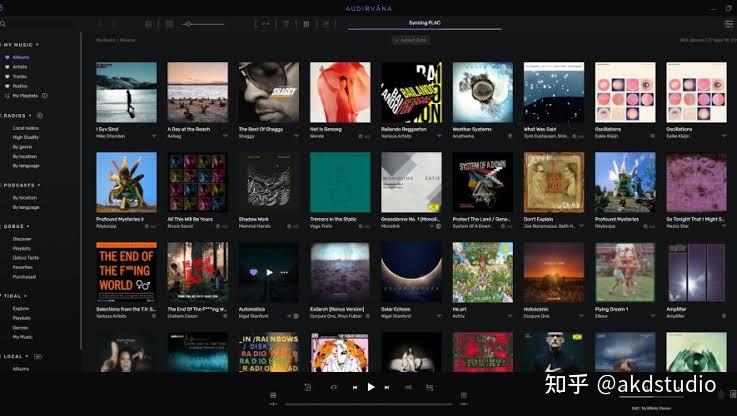Skip to previous track
This screenshot has height=416, width=737.
point(355,387)
